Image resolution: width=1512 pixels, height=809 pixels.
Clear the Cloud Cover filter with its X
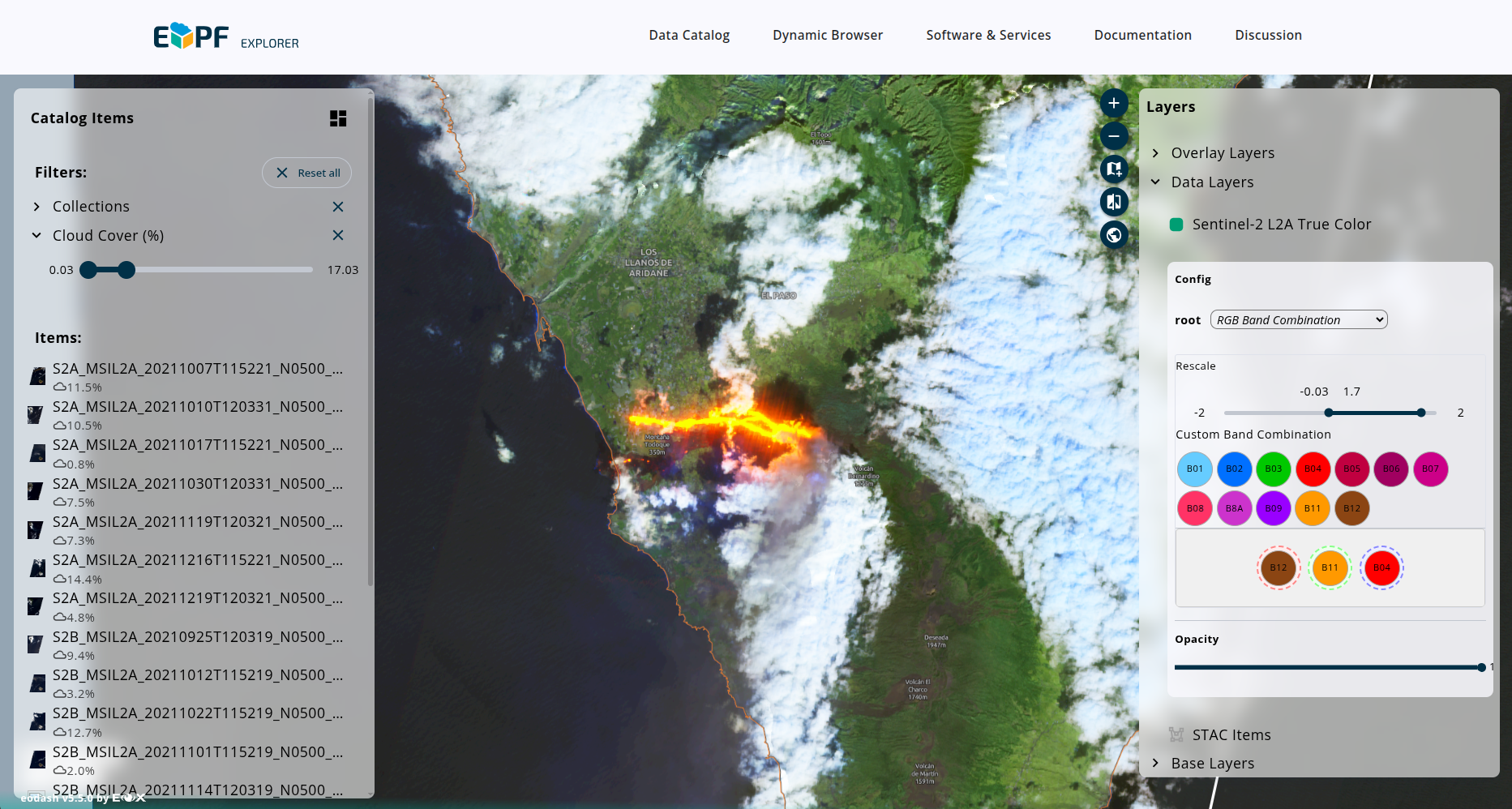338,235
